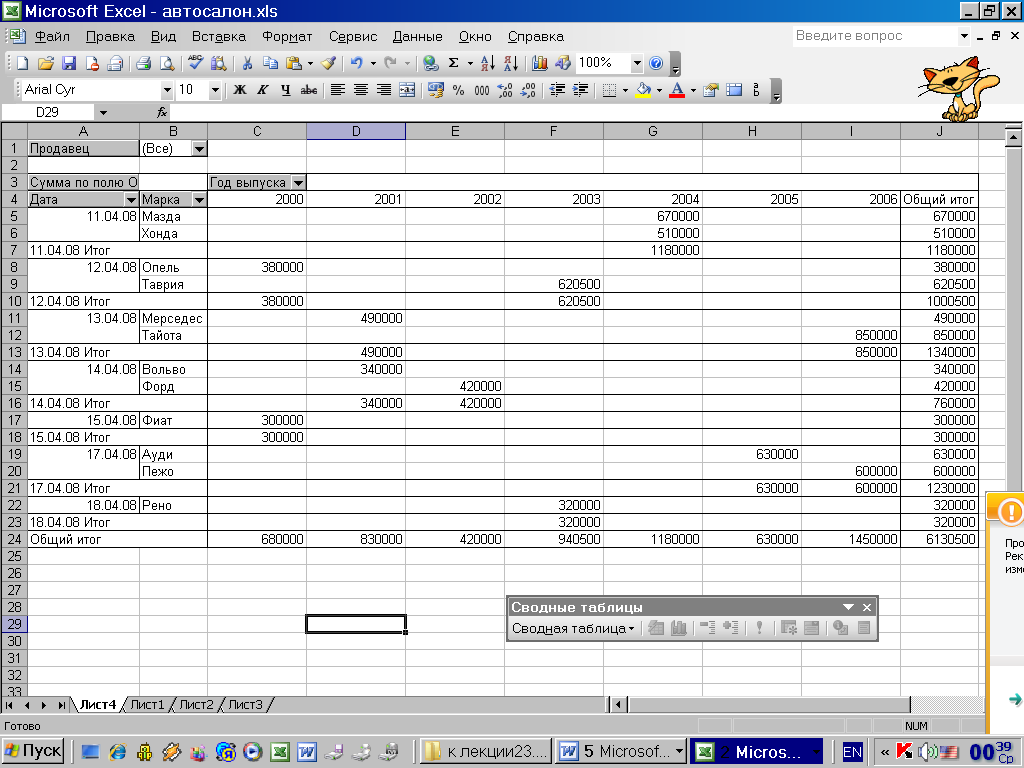
Task: Open print preview
Action: (x=167, y=63)
